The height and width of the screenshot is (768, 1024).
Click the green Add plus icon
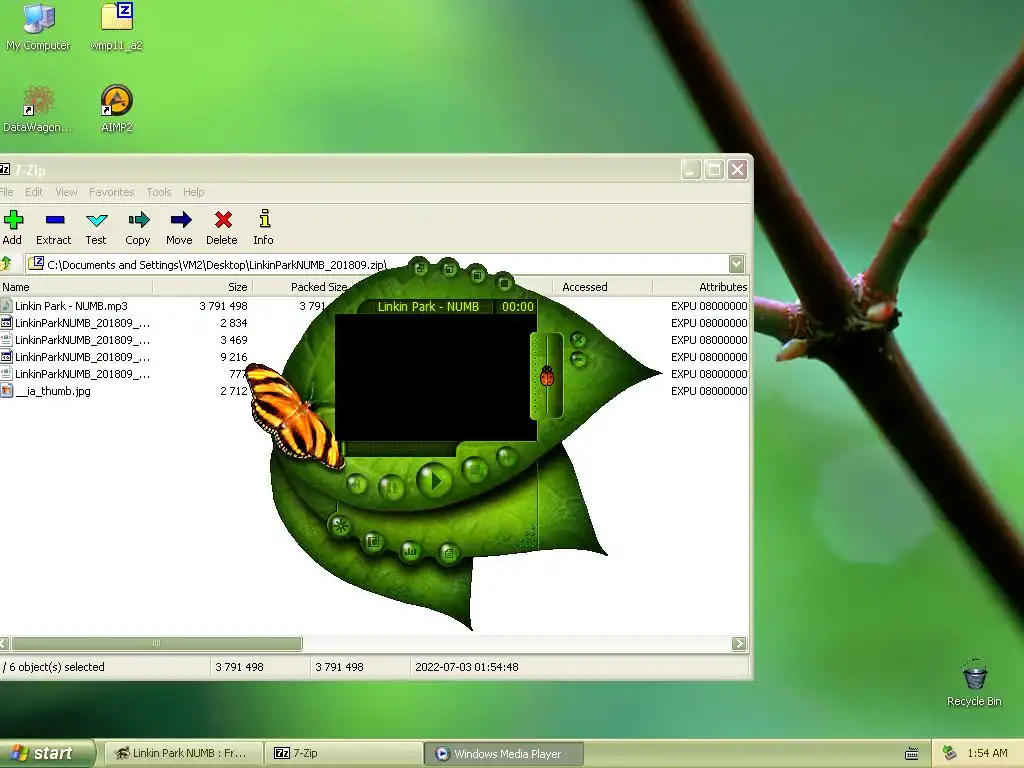(13, 220)
